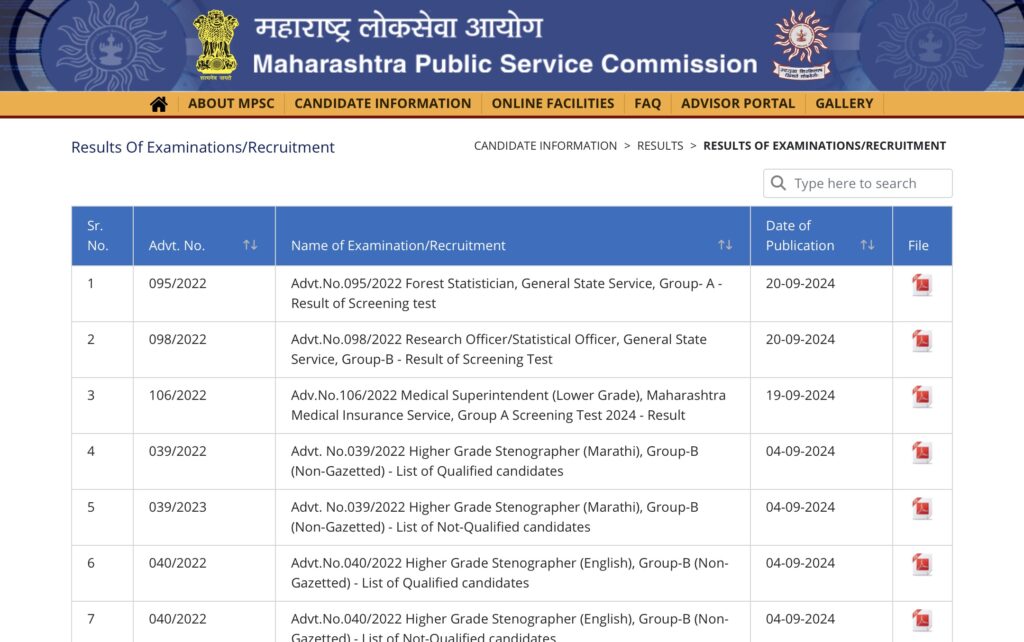Click Results Of Examinations/Recruitment page heading
Viewport: 1024px width, 642px height.
click(202, 147)
